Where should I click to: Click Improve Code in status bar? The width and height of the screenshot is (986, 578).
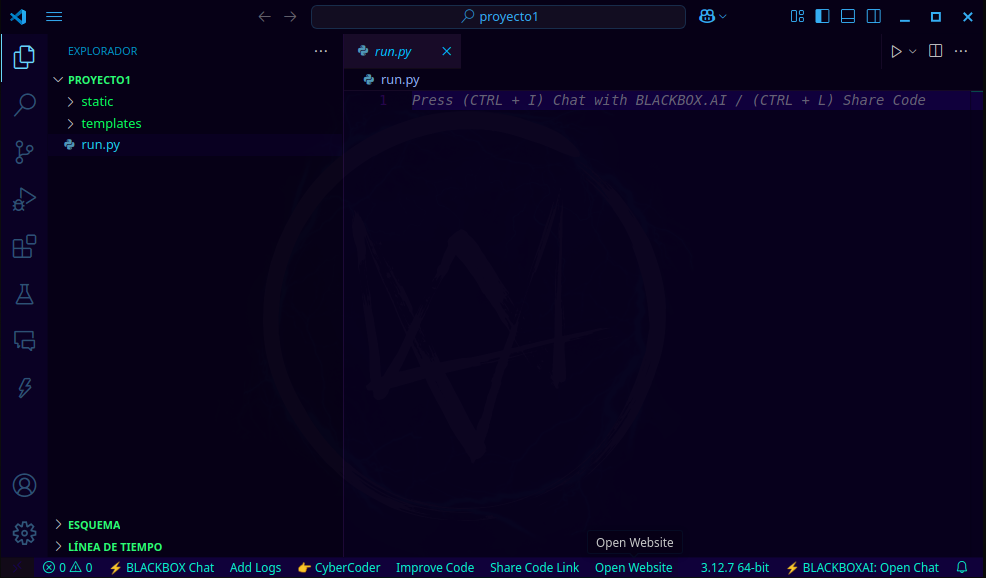coord(435,567)
